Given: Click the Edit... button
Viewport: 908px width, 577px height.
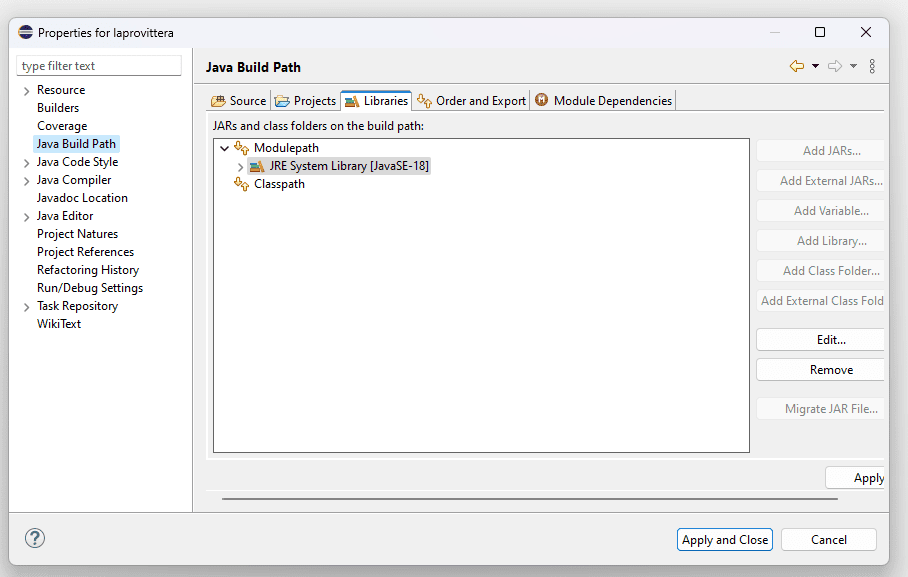Looking at the screenshot, I should coord(821,339).
